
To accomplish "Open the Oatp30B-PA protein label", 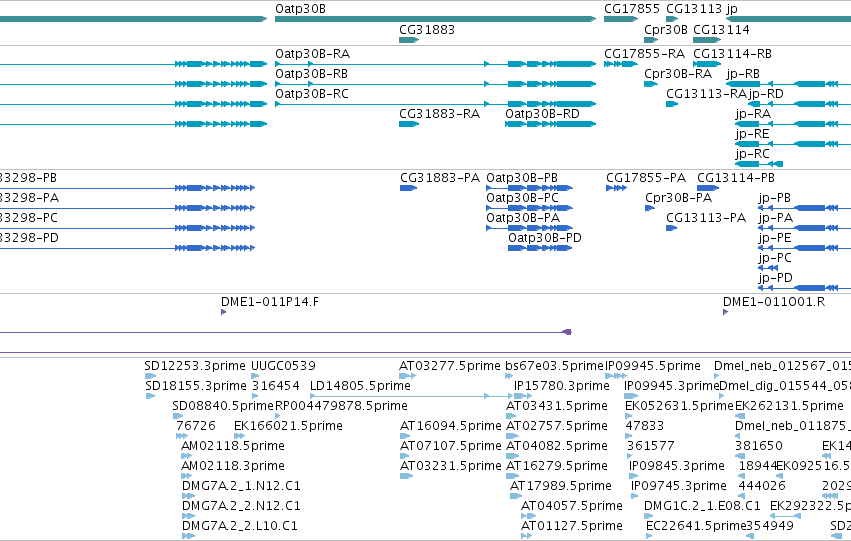I will pos(523,218).
